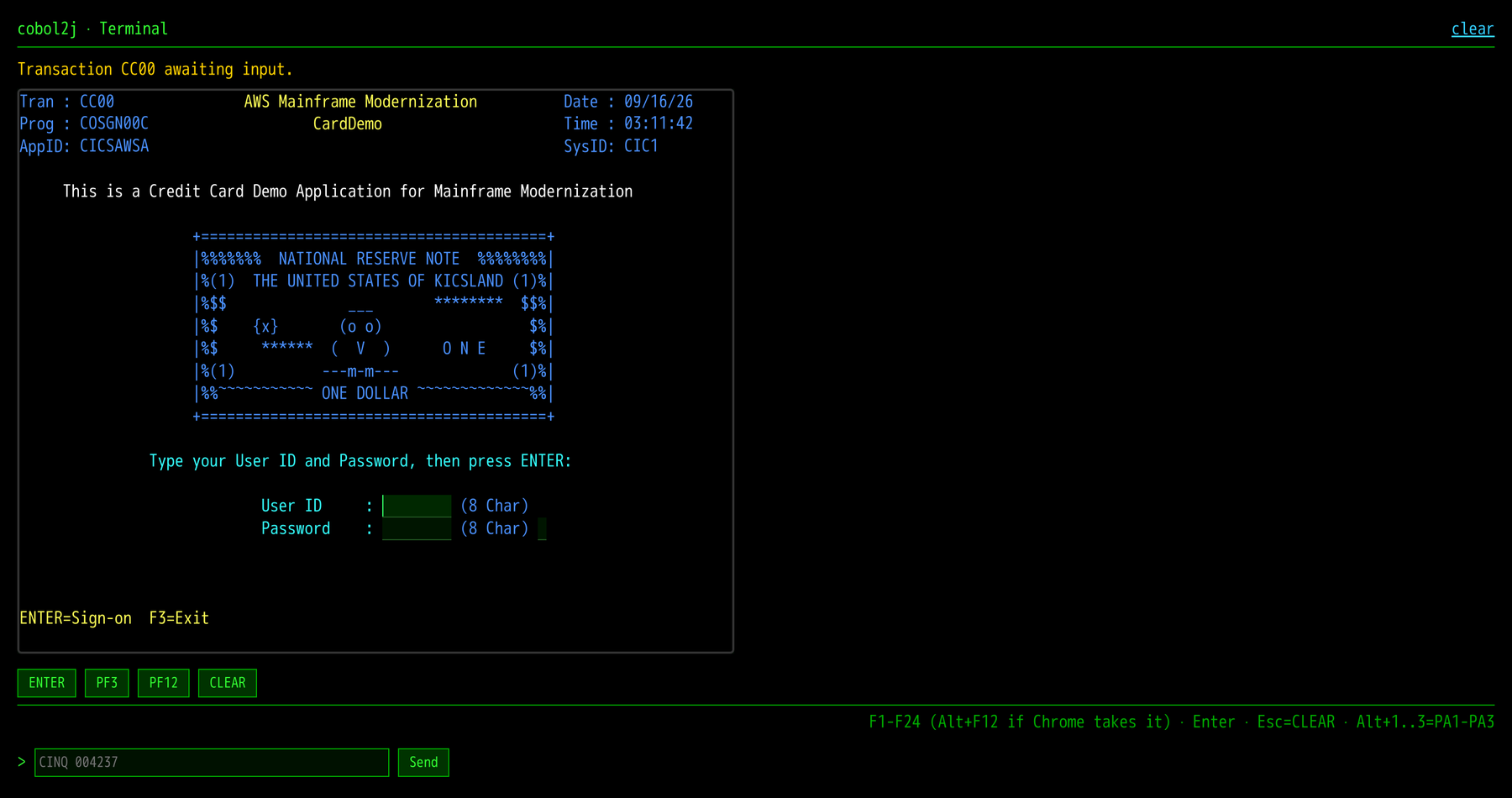Click the CLEAR key button
The height and width of the screenshot is (798, 1512).
pos(228,683)
